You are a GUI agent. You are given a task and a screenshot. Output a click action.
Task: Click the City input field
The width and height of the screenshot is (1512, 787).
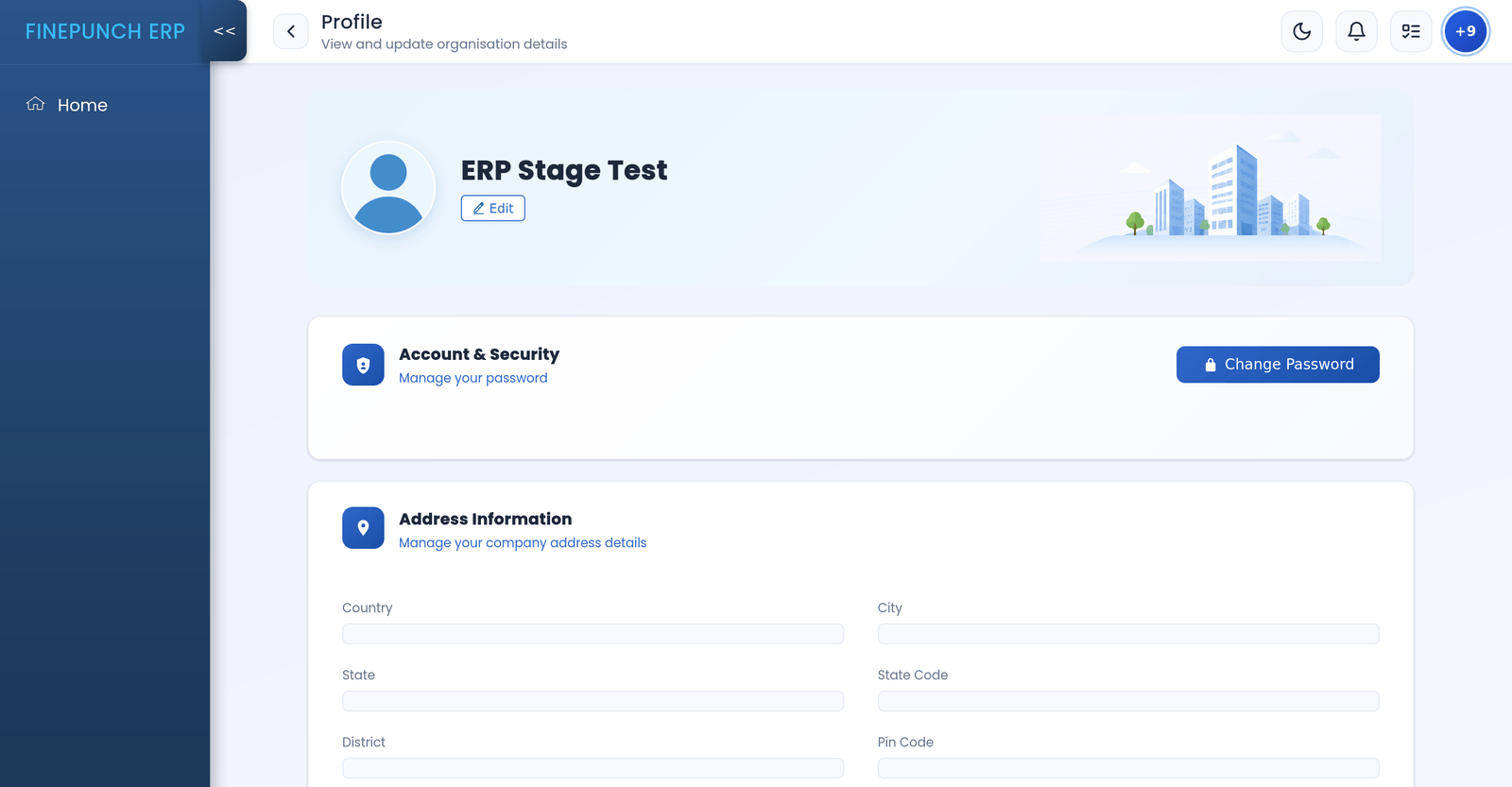[1128, 634]
